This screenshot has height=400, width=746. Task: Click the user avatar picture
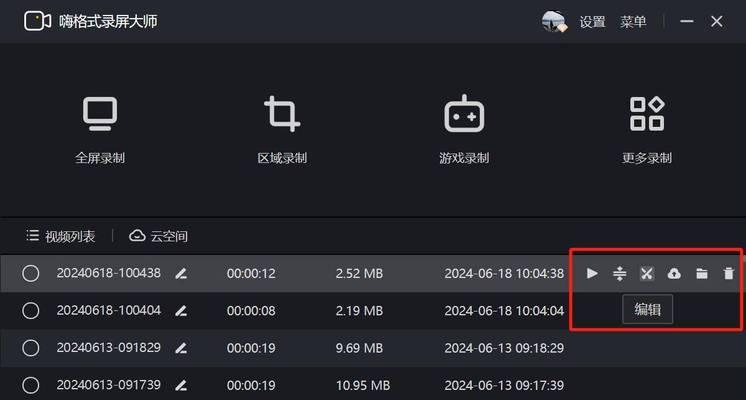pyautogui.click(x=554, y=21)
